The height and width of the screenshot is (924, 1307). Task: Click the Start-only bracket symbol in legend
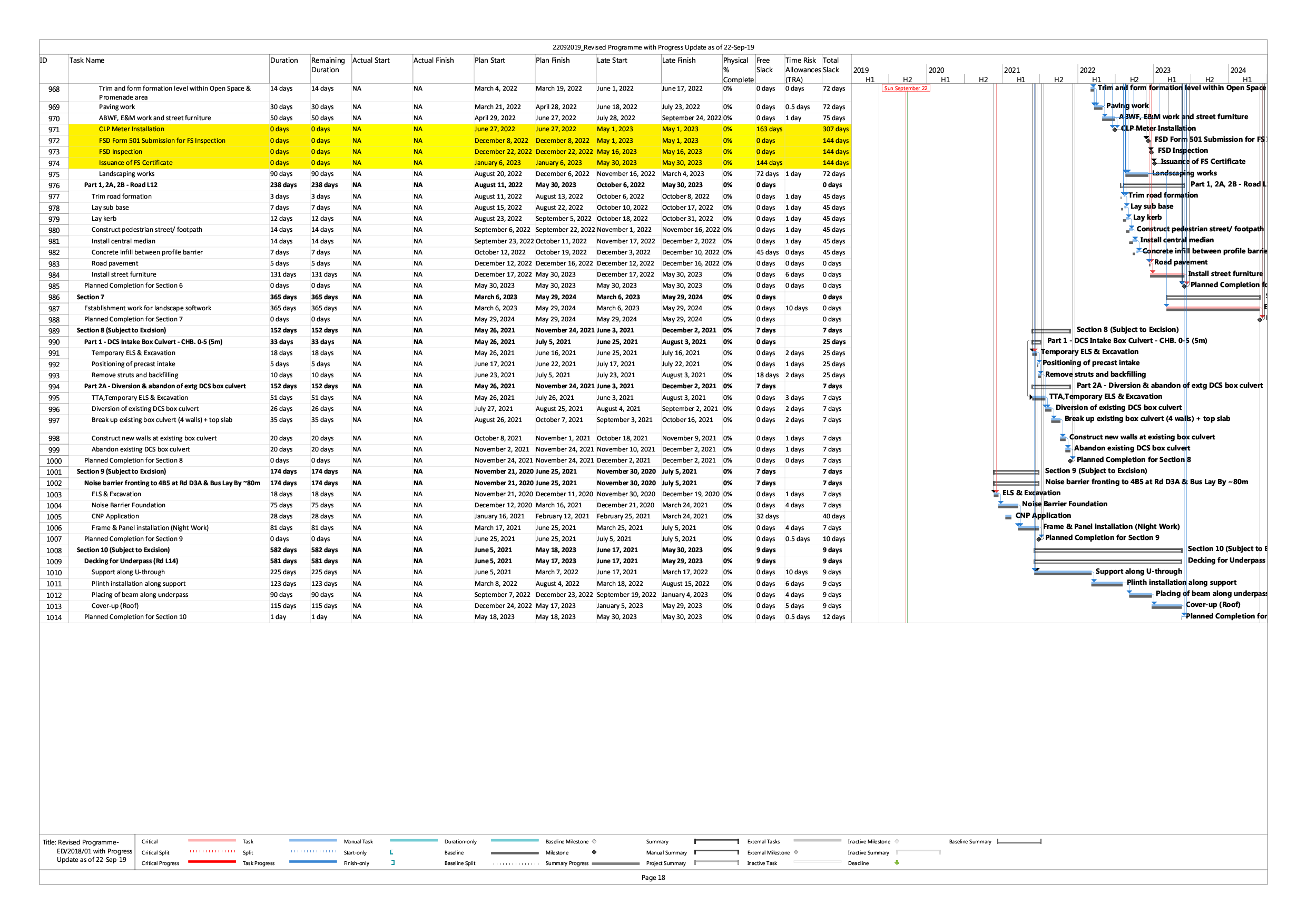[x=391, y=852]
